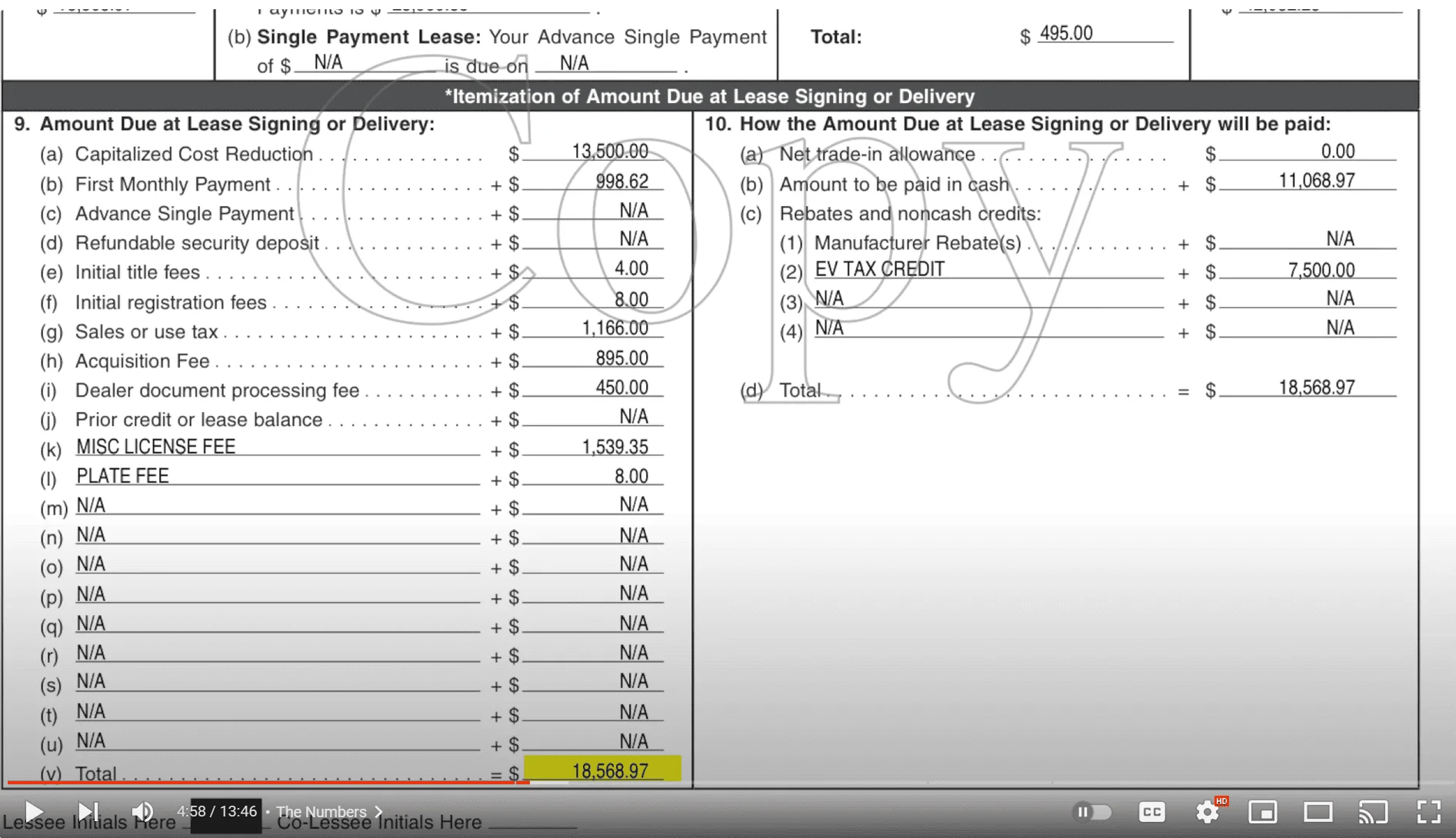Enter full screen mode
Image resolution: width=1456 pixels, height=838 pixels.
tap(1429, 812)
